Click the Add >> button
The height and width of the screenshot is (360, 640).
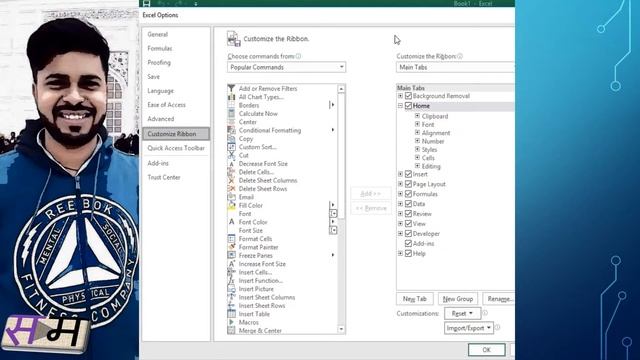tap(371, 193)
